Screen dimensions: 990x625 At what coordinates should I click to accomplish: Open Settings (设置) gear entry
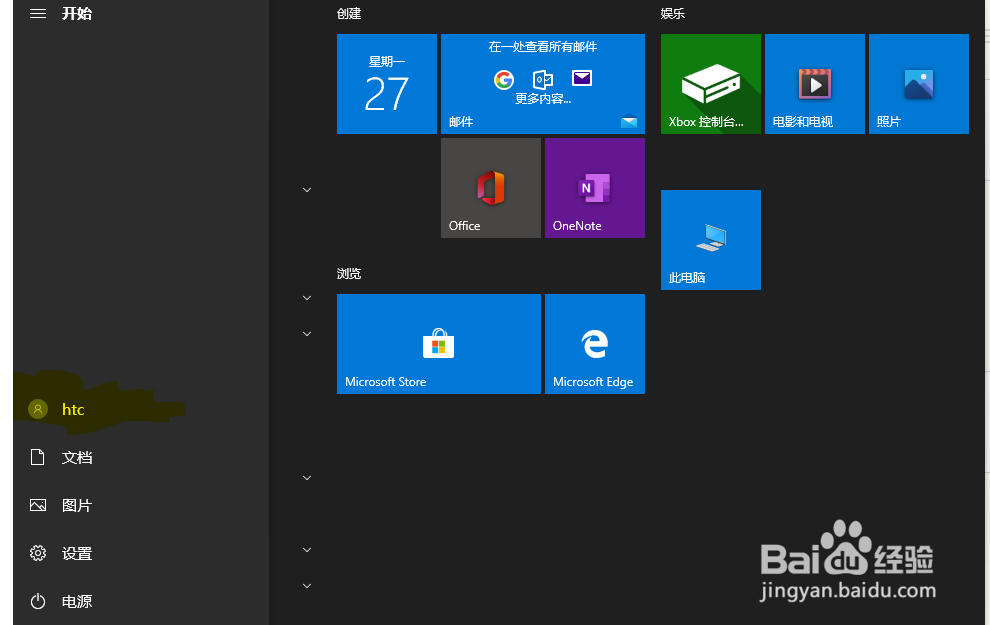[140, 553]
